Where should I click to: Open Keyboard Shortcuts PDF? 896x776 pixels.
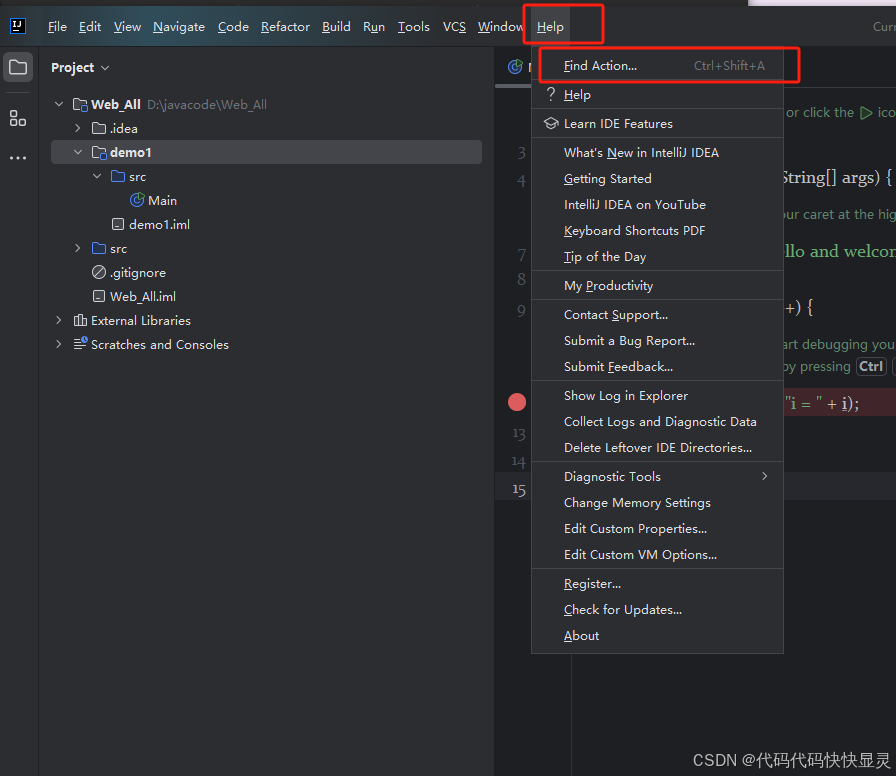tap(657, 230)
